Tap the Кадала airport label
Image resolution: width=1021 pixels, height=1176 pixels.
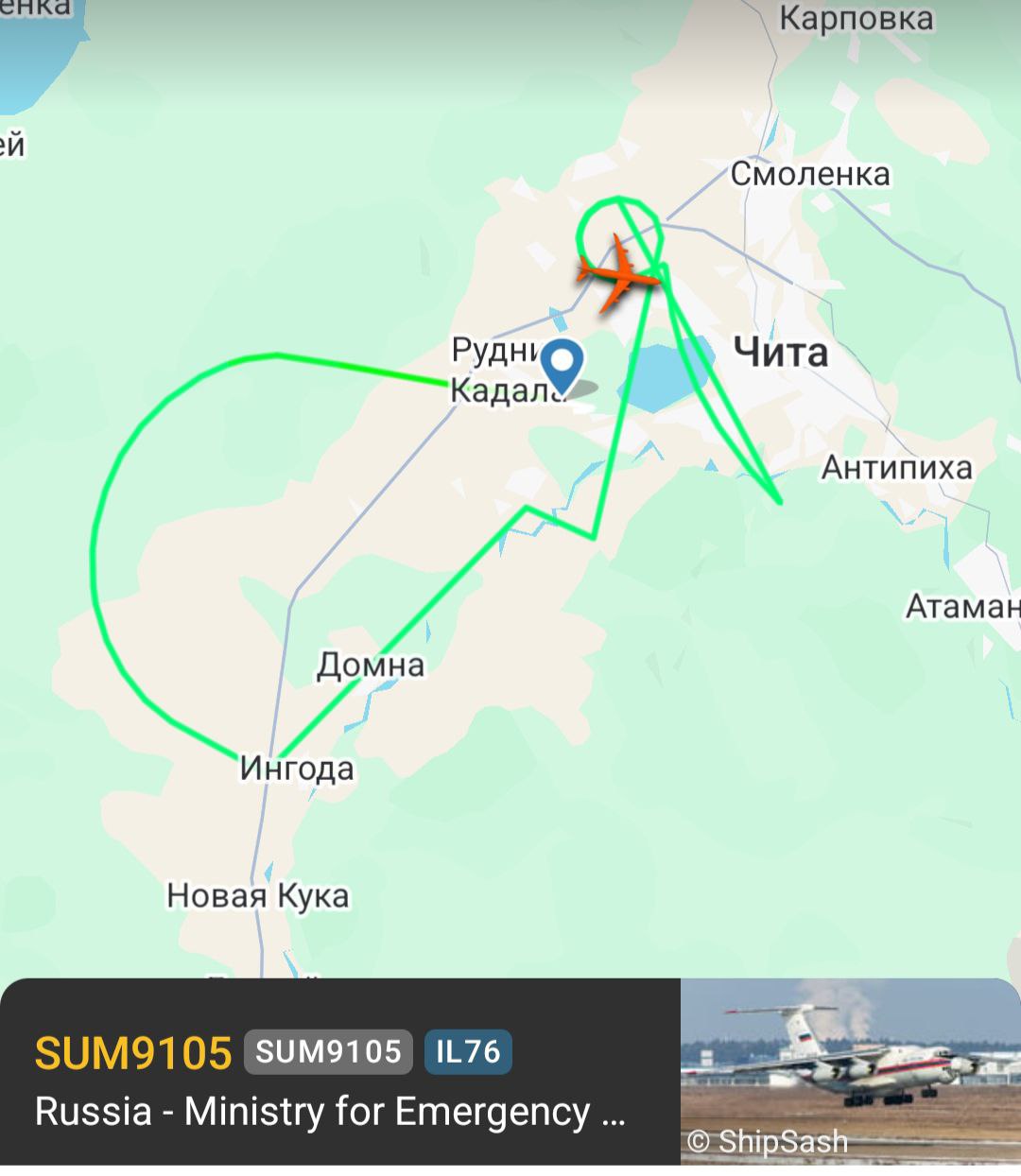(506, 389)
